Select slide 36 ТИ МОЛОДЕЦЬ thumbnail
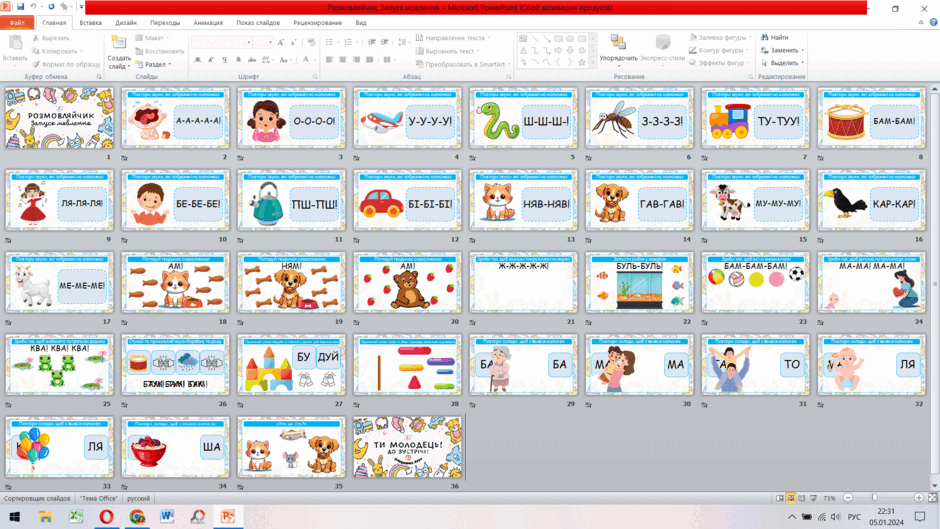Viewport: 940px width, 529px height. [x=407, y=447]
